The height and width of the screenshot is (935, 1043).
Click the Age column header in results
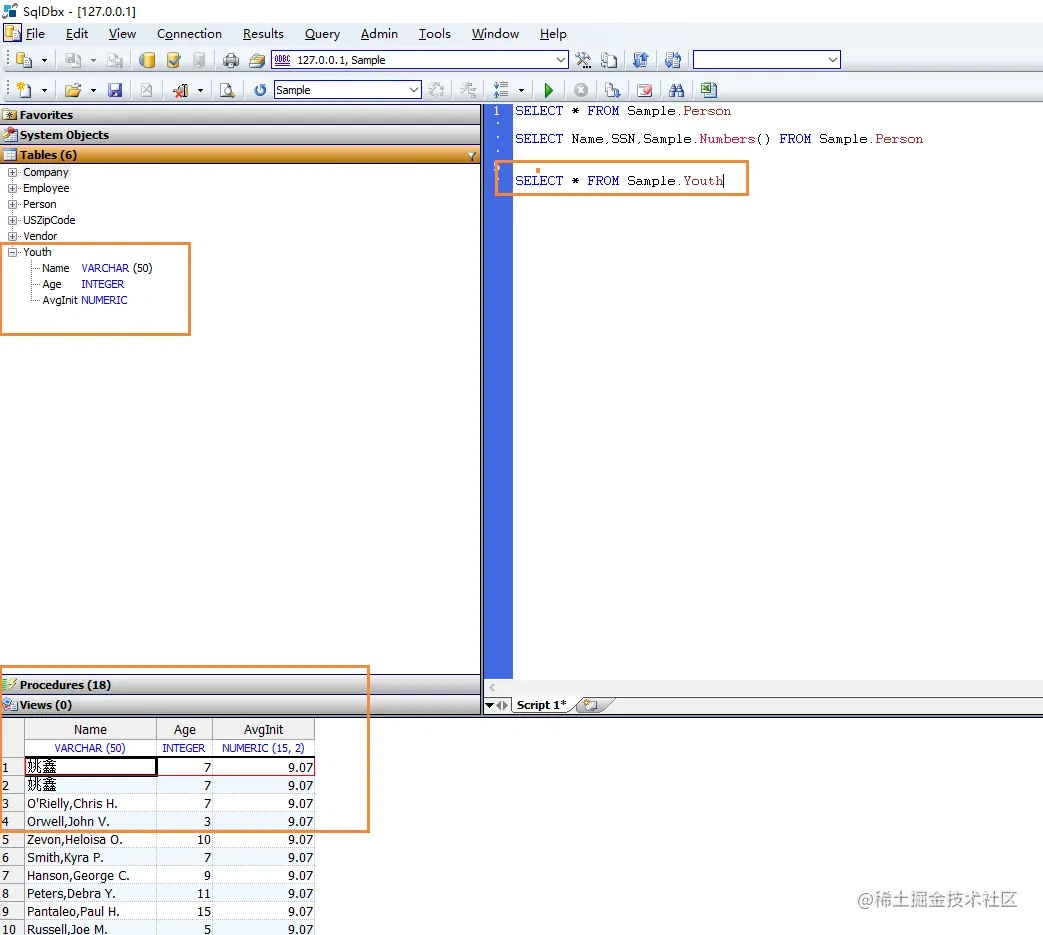click(185, 730)
